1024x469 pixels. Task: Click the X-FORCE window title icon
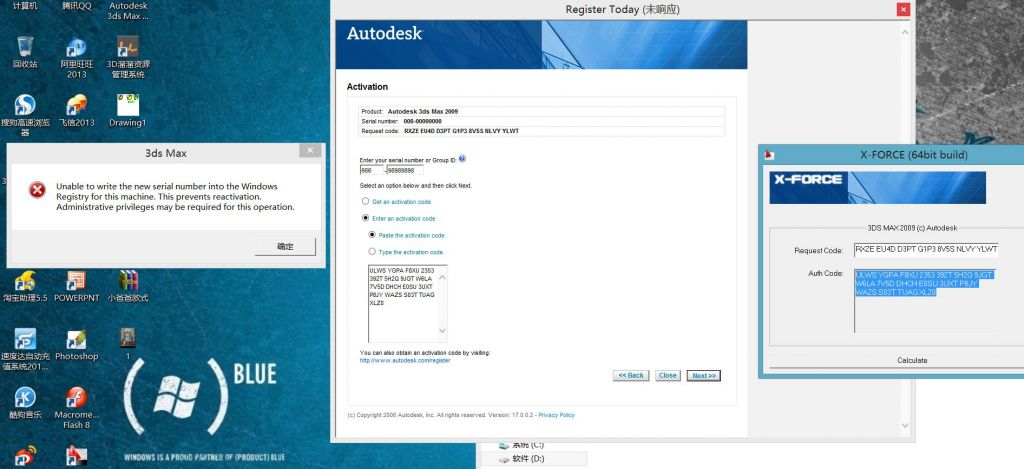click(770, 155)
